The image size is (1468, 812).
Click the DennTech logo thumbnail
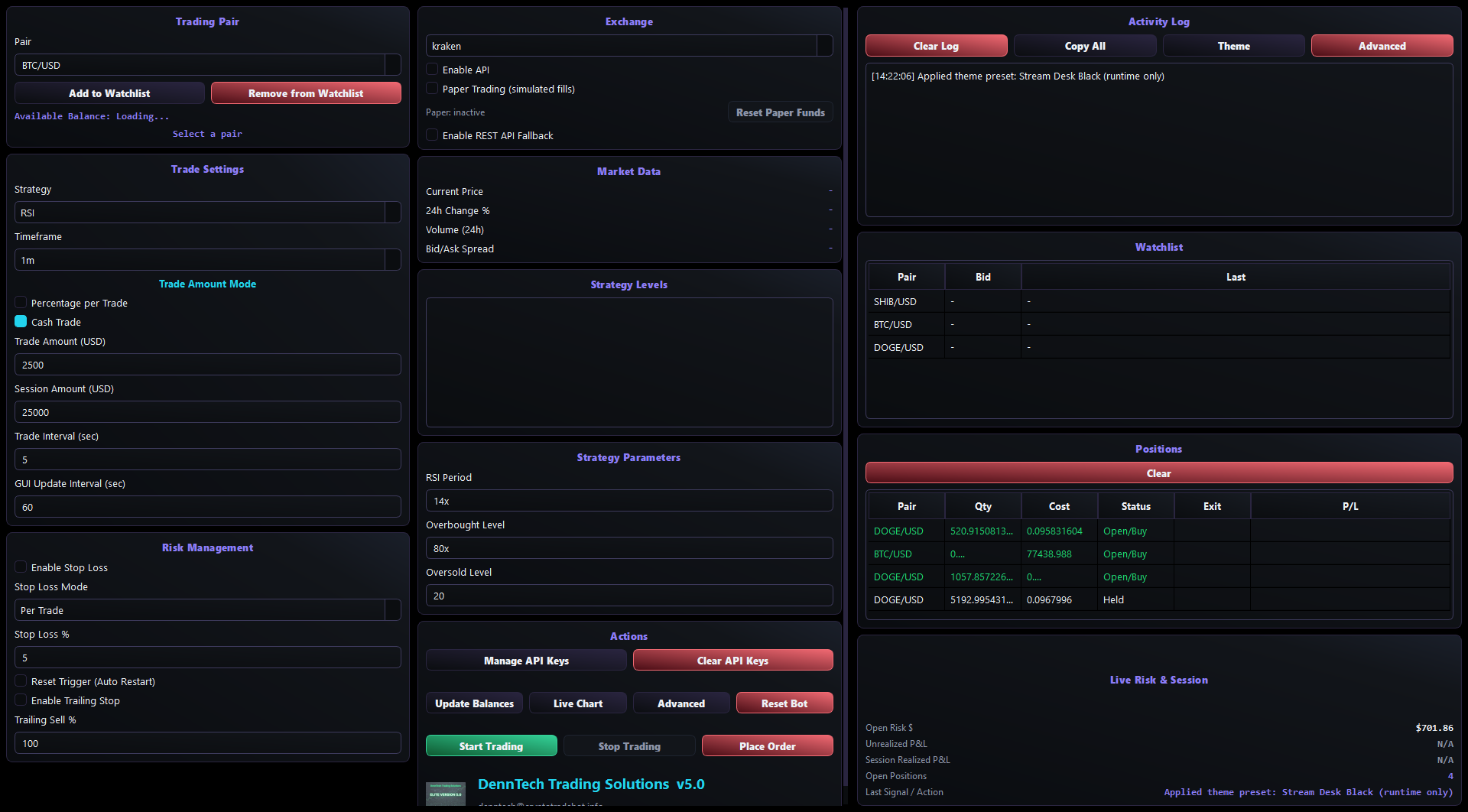pyautogui.click(x=446, y=794)
